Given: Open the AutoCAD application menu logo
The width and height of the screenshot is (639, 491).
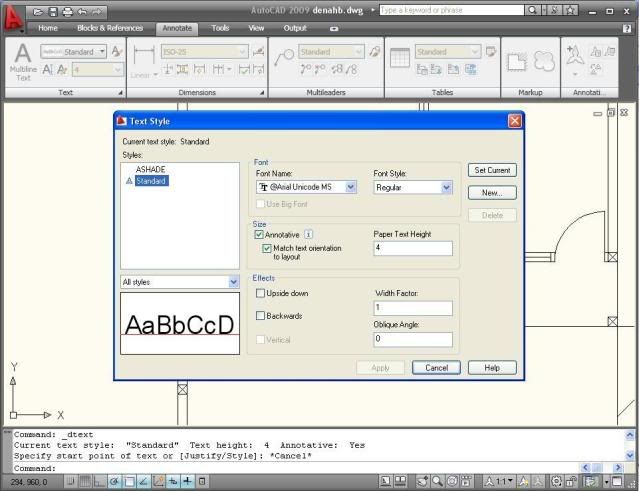Looking at the screenshot, I should coord(13,18).
